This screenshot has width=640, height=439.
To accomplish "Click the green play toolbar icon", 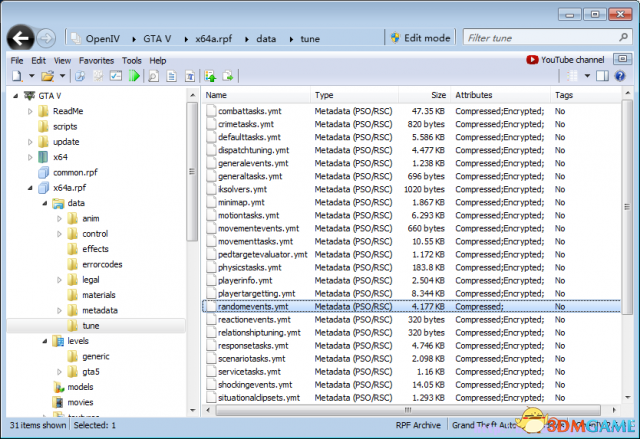I will (x=134, y=76).
